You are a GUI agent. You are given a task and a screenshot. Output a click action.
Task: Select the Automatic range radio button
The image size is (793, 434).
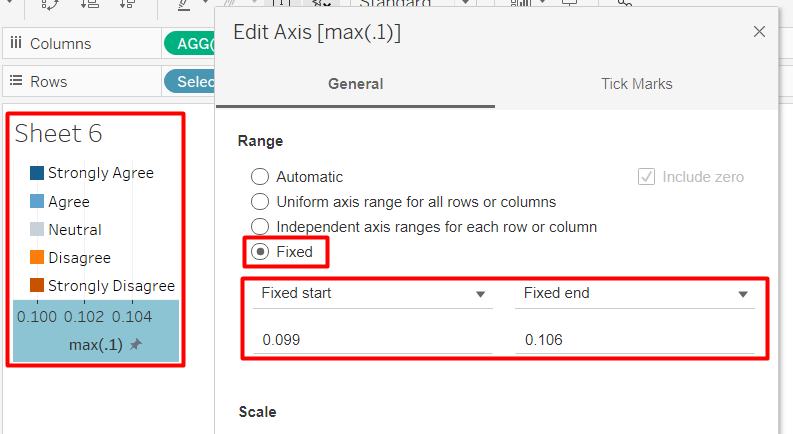[260, 177]
